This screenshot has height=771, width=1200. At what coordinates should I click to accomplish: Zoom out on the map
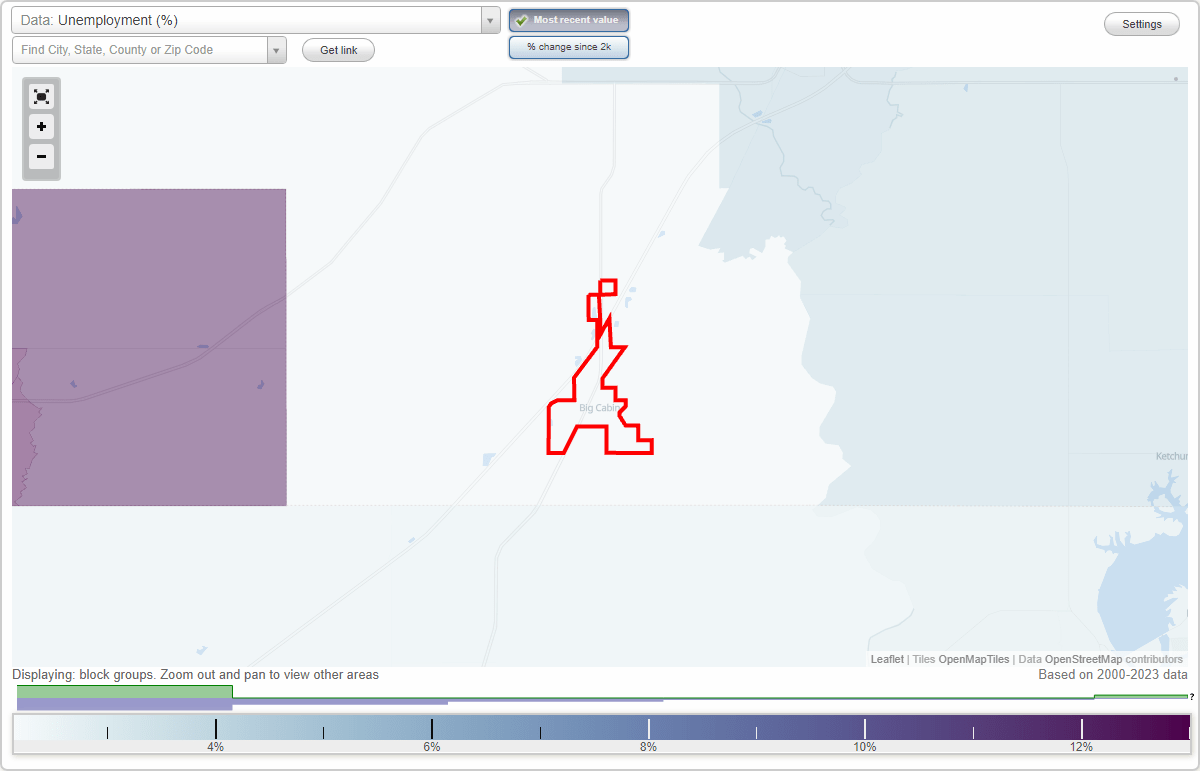(x=41, y=157)
